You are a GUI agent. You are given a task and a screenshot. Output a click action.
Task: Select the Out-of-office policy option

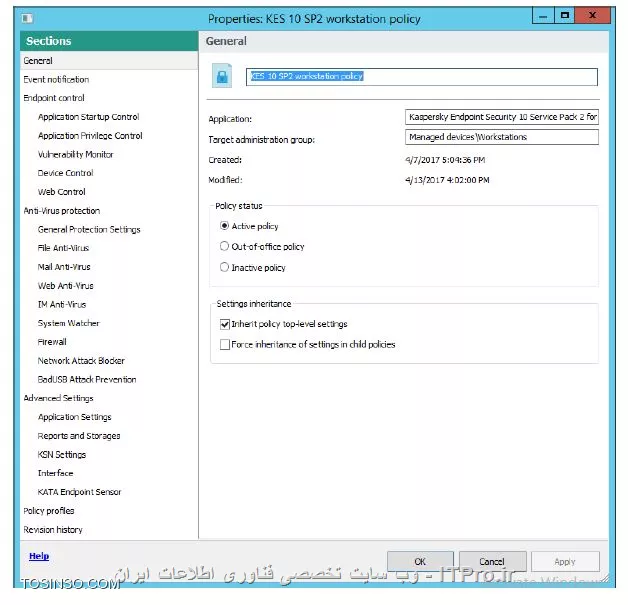pos(224,246)
